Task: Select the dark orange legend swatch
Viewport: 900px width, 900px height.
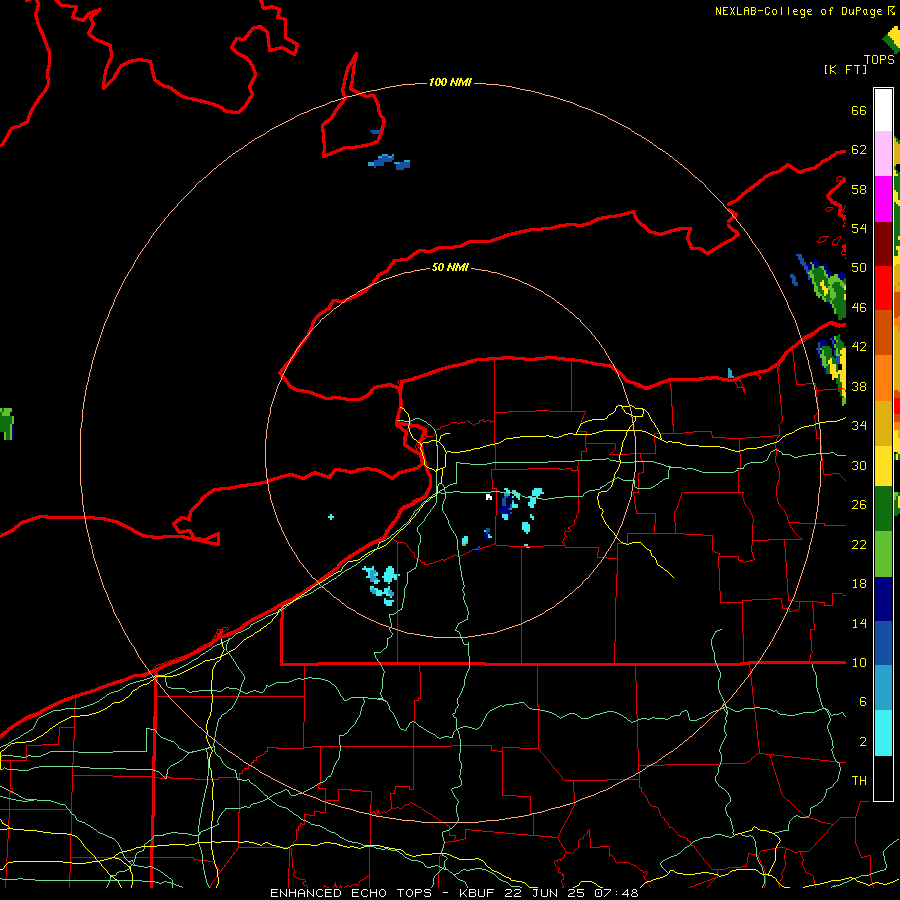Action: (883, 332)
